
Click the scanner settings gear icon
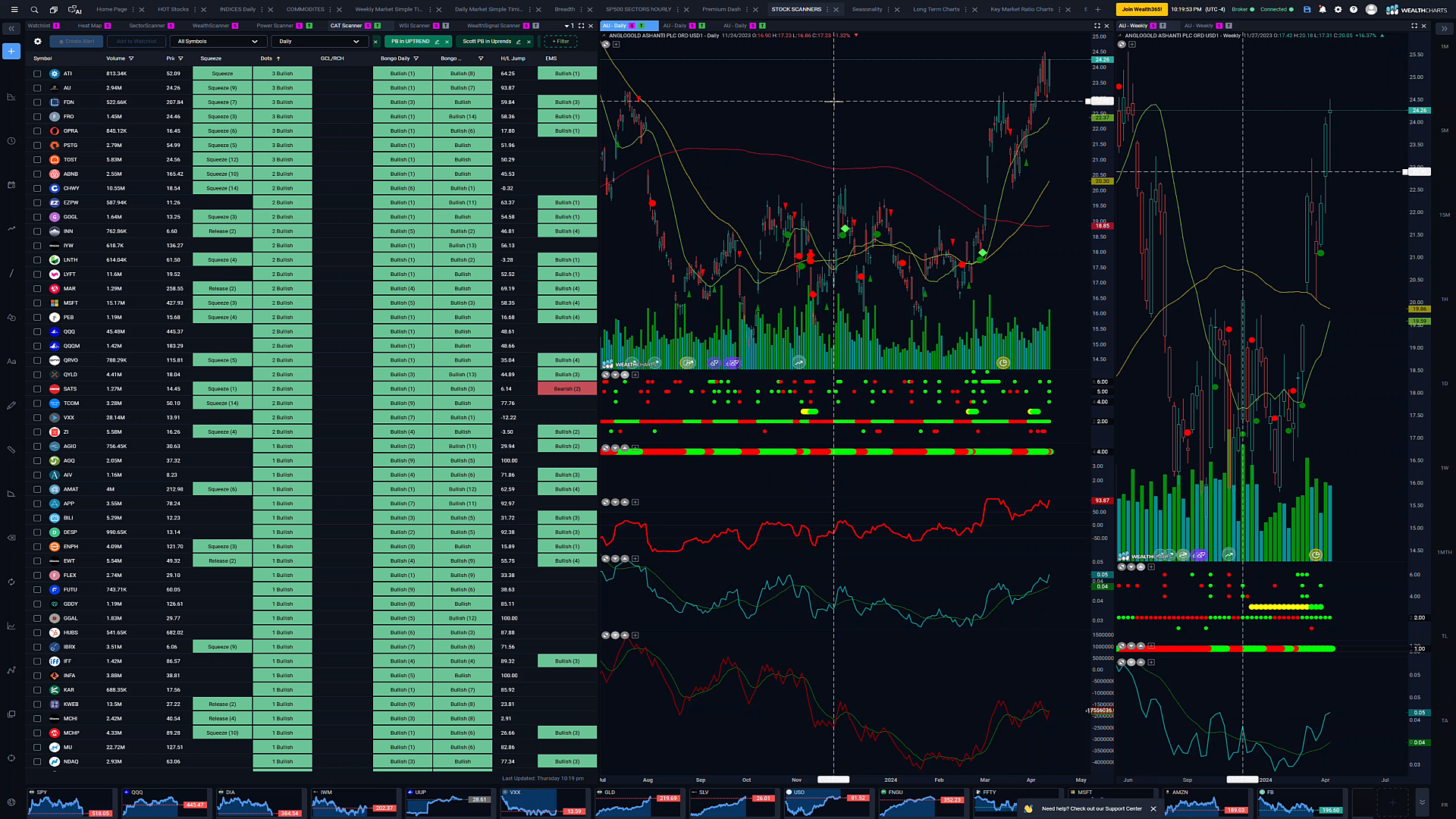coord(37,42)
